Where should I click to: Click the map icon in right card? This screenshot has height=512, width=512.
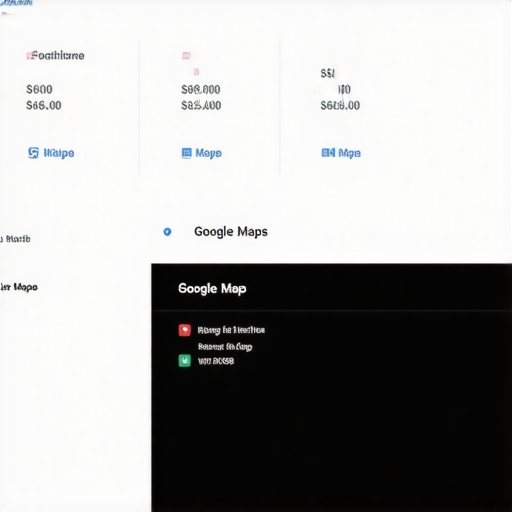pyautogui.click(x=328, y=153)
